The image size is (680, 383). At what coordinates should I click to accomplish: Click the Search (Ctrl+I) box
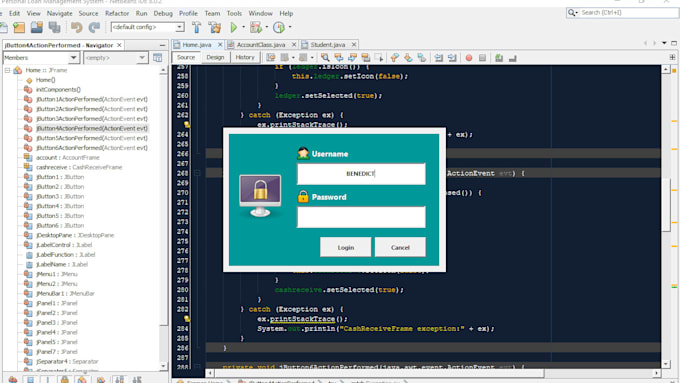point(623,13)
